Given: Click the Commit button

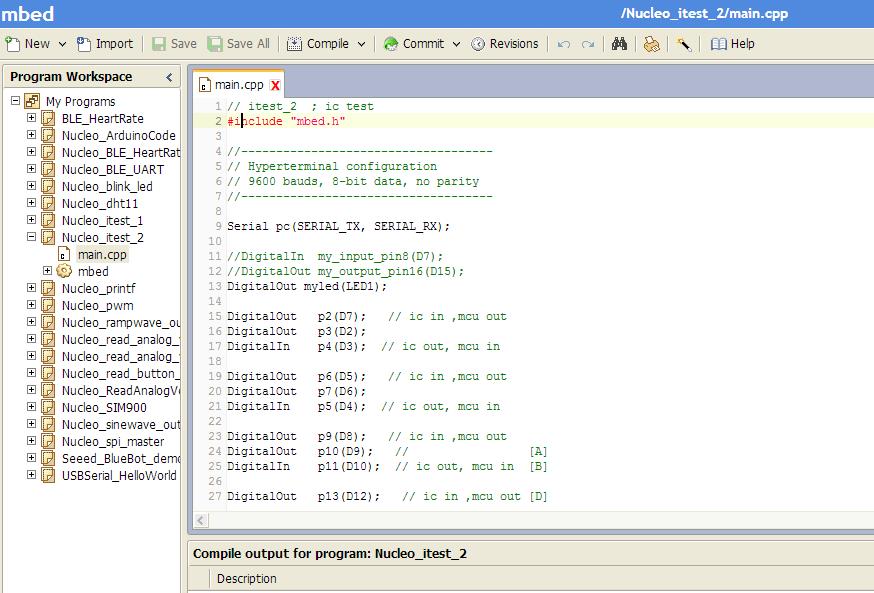Looking at the screenshot, I should pos(414,44).
